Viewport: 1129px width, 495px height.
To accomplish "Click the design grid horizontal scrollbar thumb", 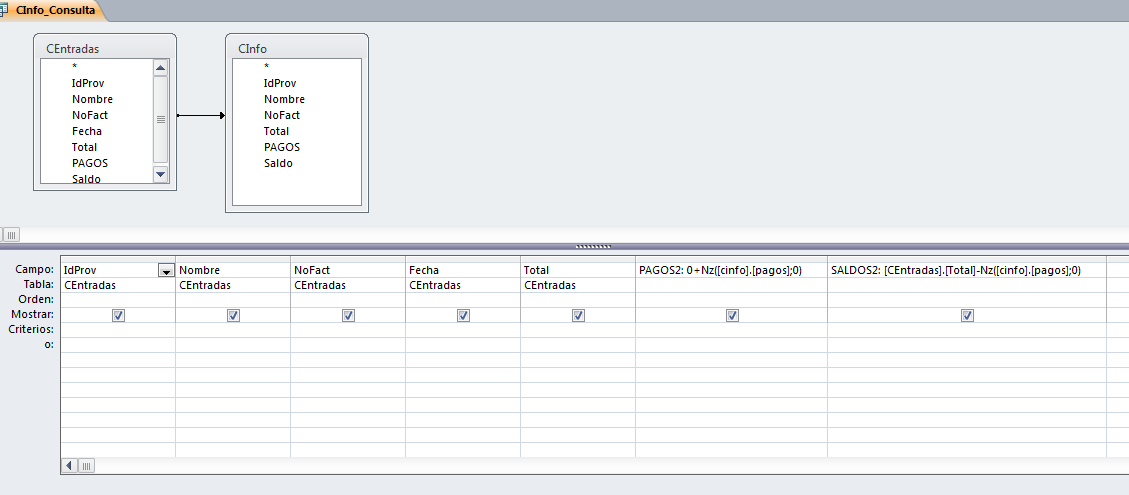I will tap(86, 466).
